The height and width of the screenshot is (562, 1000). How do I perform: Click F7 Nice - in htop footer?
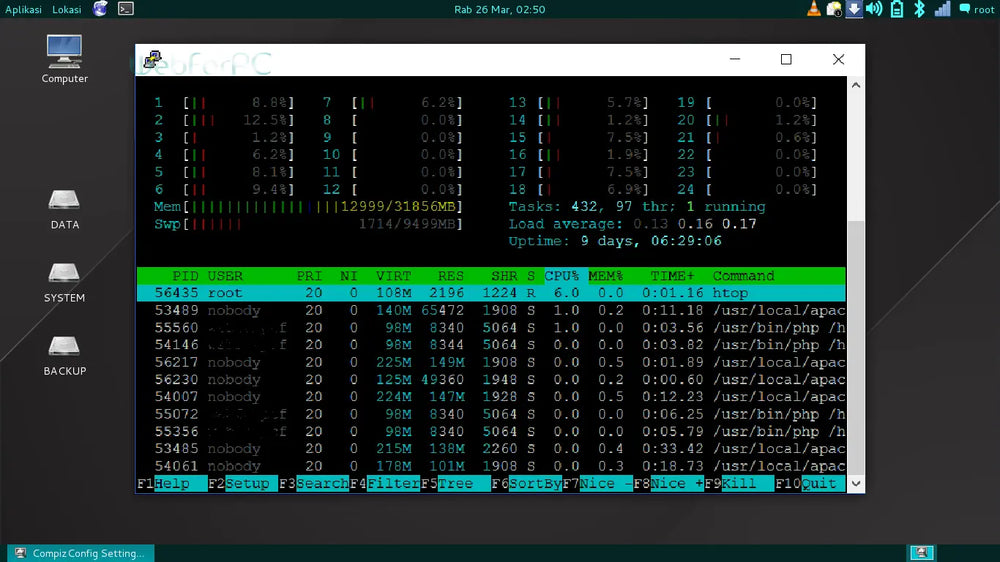point(597,484)
